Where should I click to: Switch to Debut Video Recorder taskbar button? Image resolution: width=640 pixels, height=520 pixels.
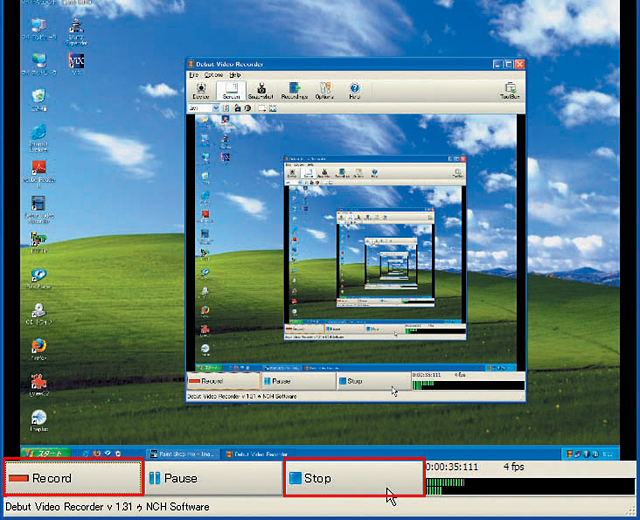[257, 454]
